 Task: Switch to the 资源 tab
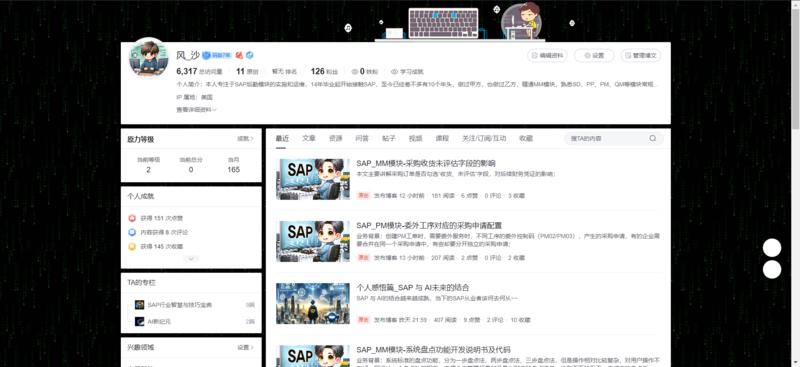pyautogui.click(x=335, y=138)
